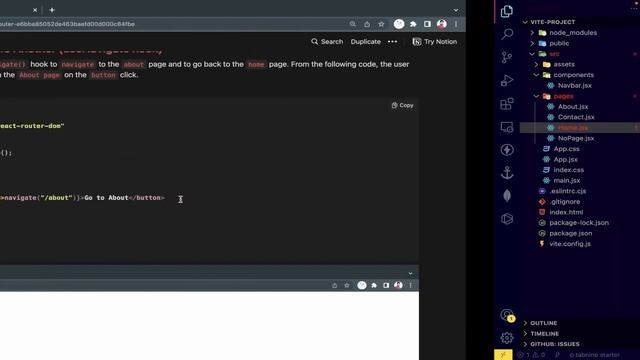Open a new browser tab with plus button
Screen dimensions: 640x360
[52, 10]
